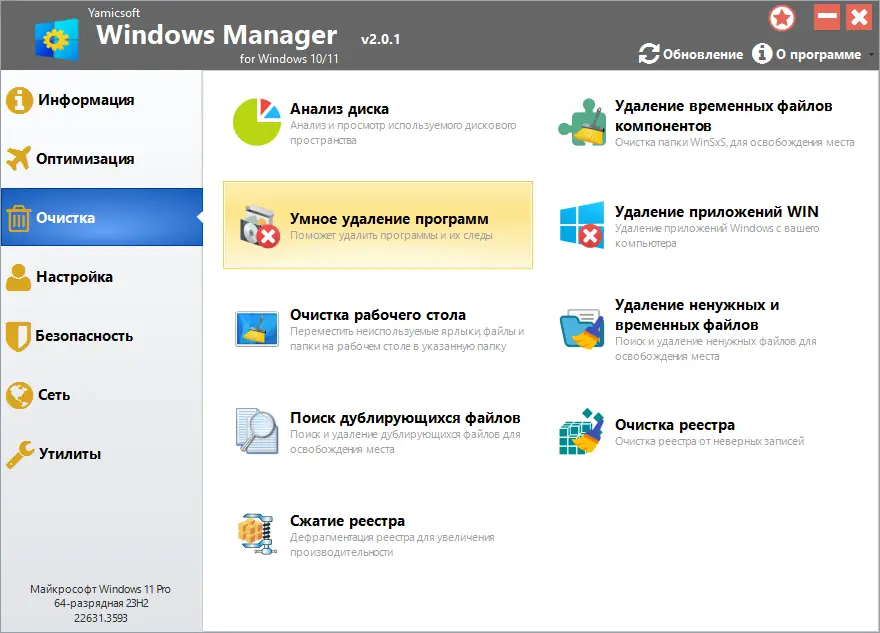Click the duplicate files magnifier icon

tap(257, 431)
